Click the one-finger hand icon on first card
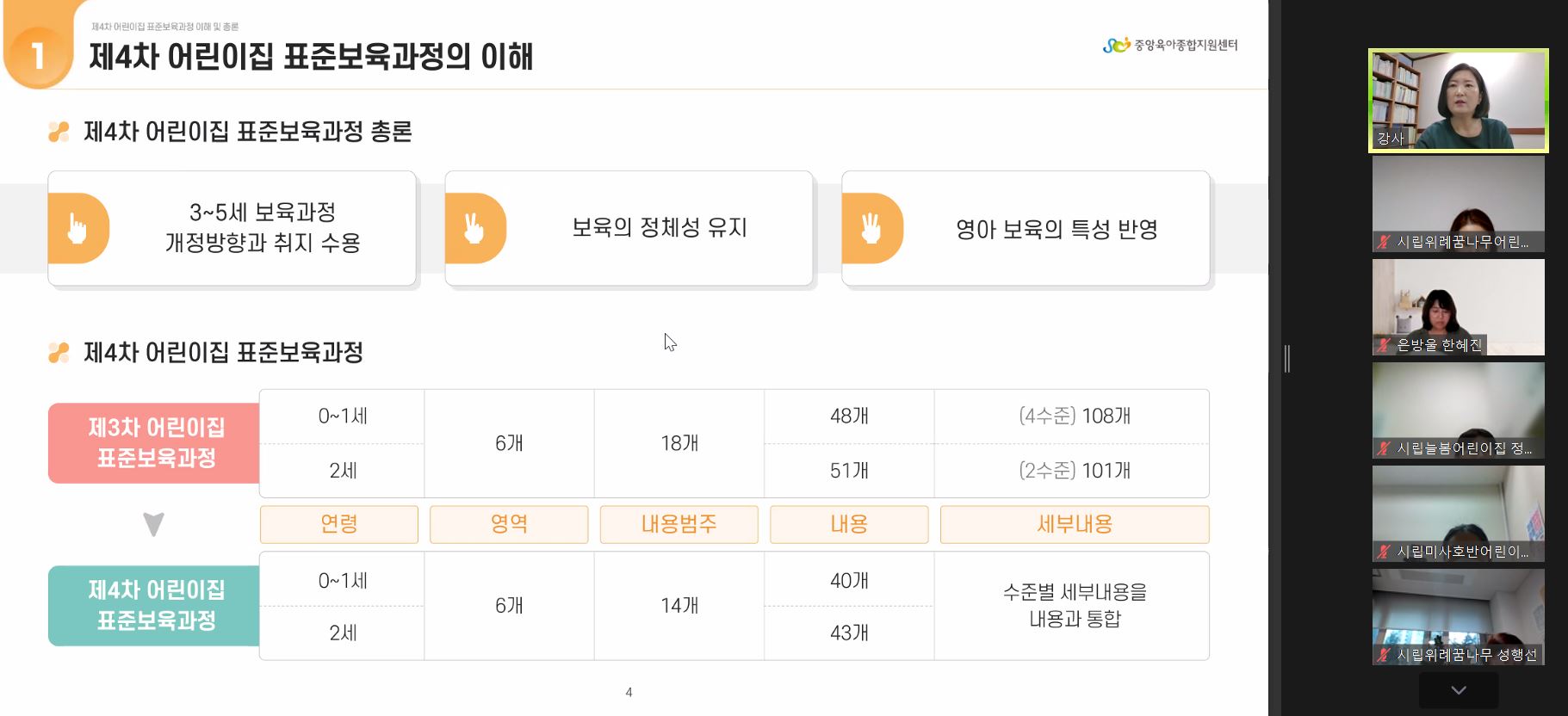1568x716 pixels. tap(77, 228)
